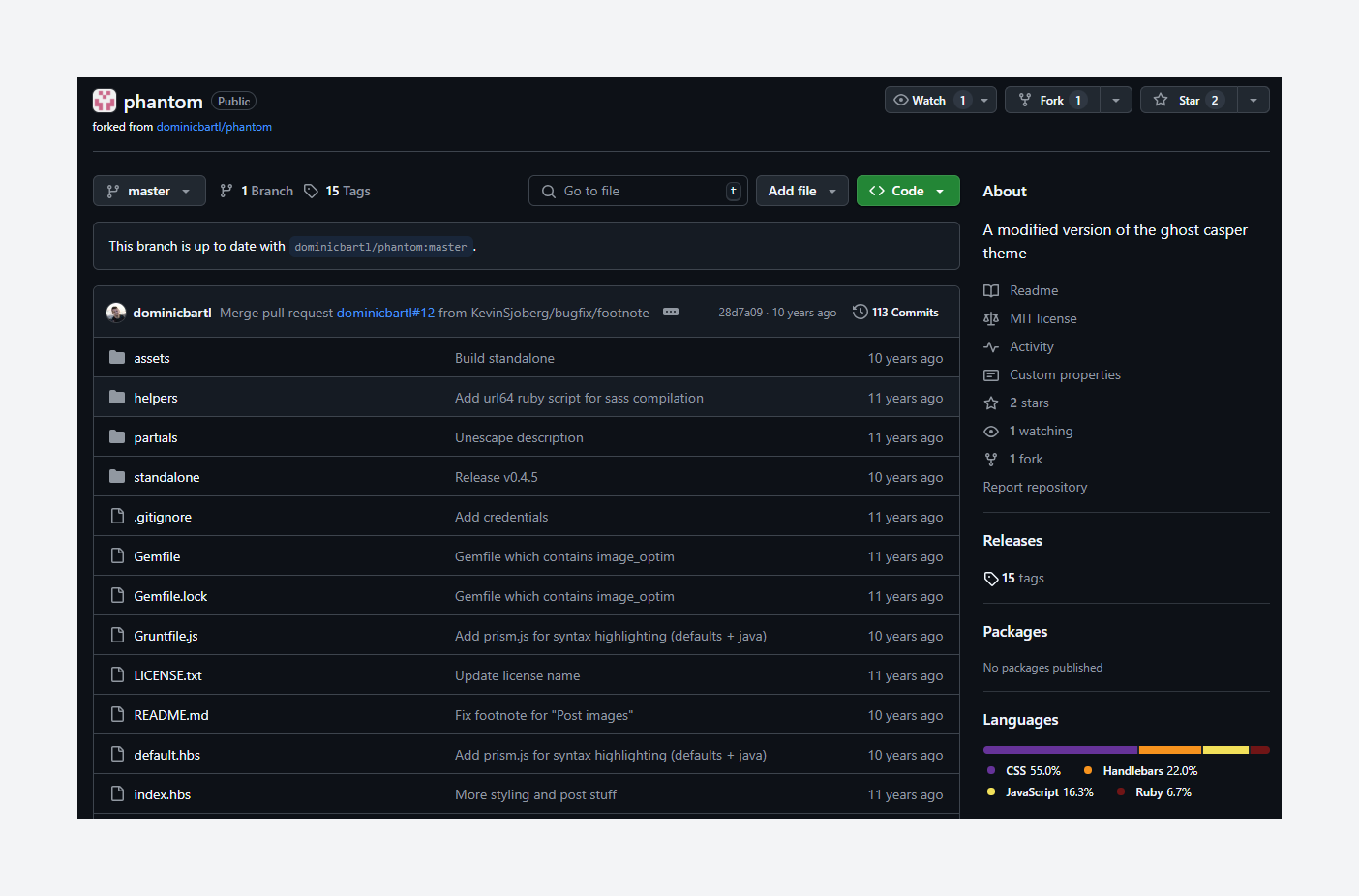Click the Gruntfile.js file icon

pyautogui.click(x=117, y=636)
